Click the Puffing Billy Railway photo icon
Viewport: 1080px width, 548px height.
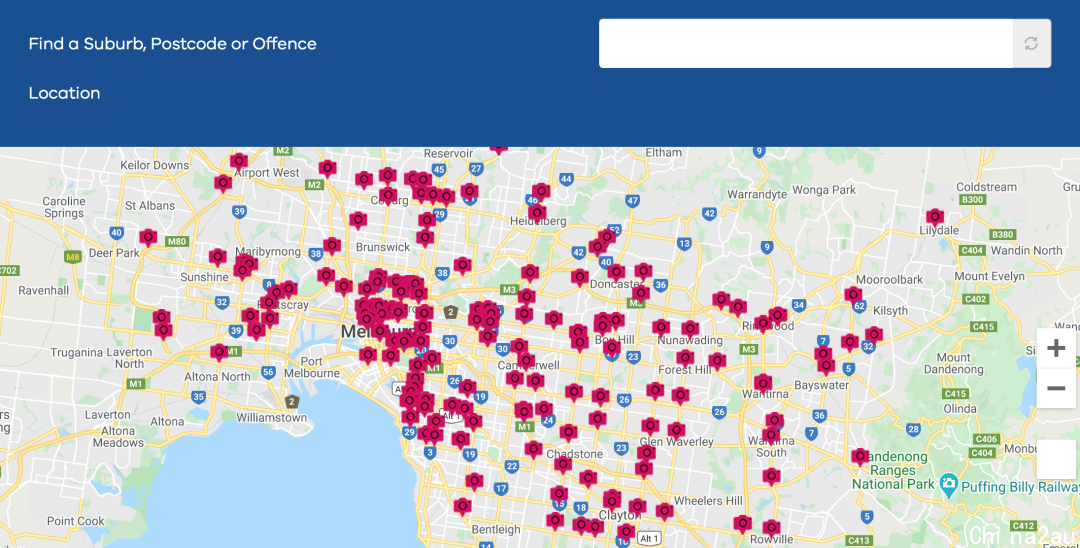coord(949,483)
